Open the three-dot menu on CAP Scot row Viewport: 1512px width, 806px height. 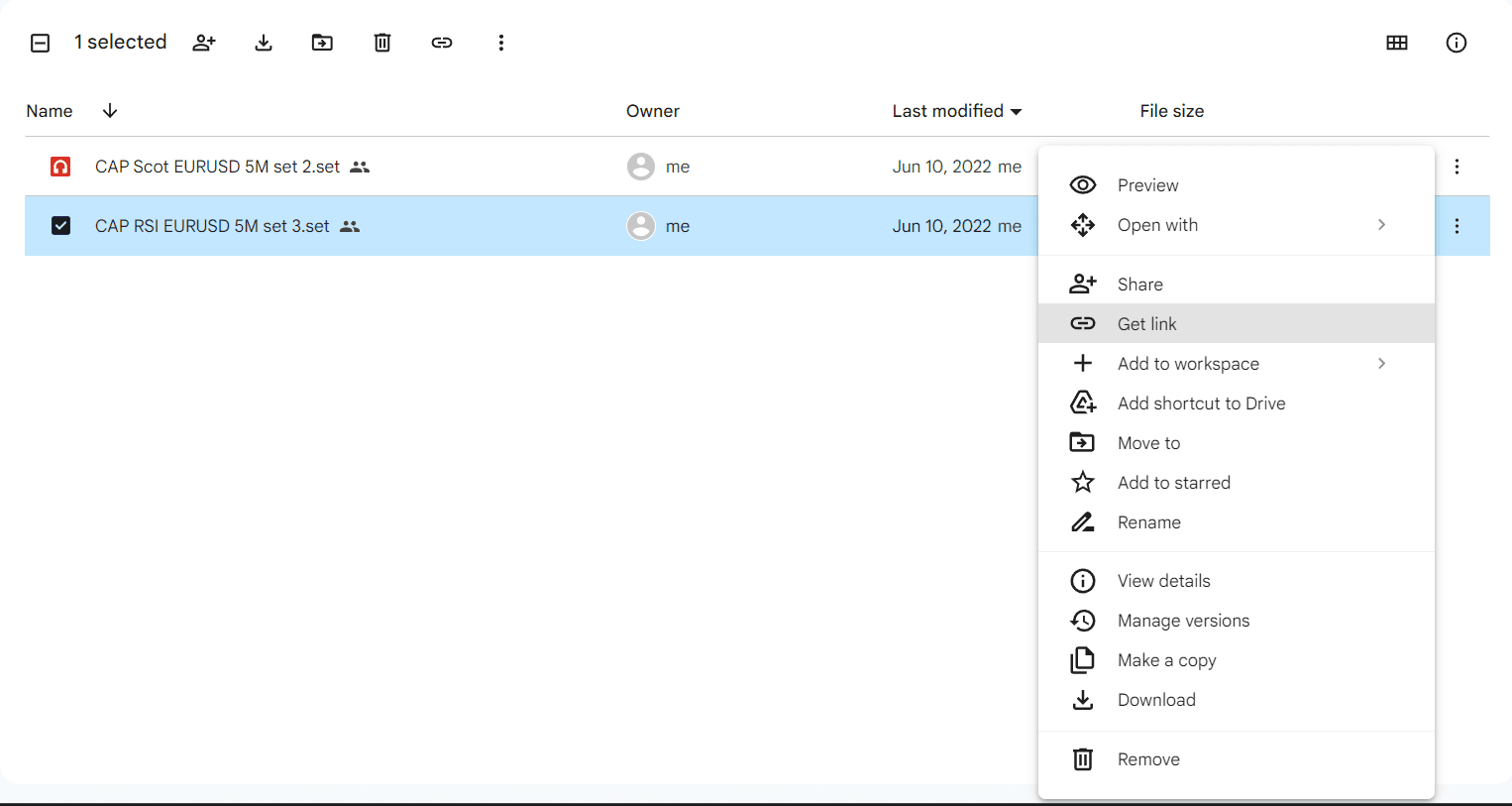tap(1457, 167)
